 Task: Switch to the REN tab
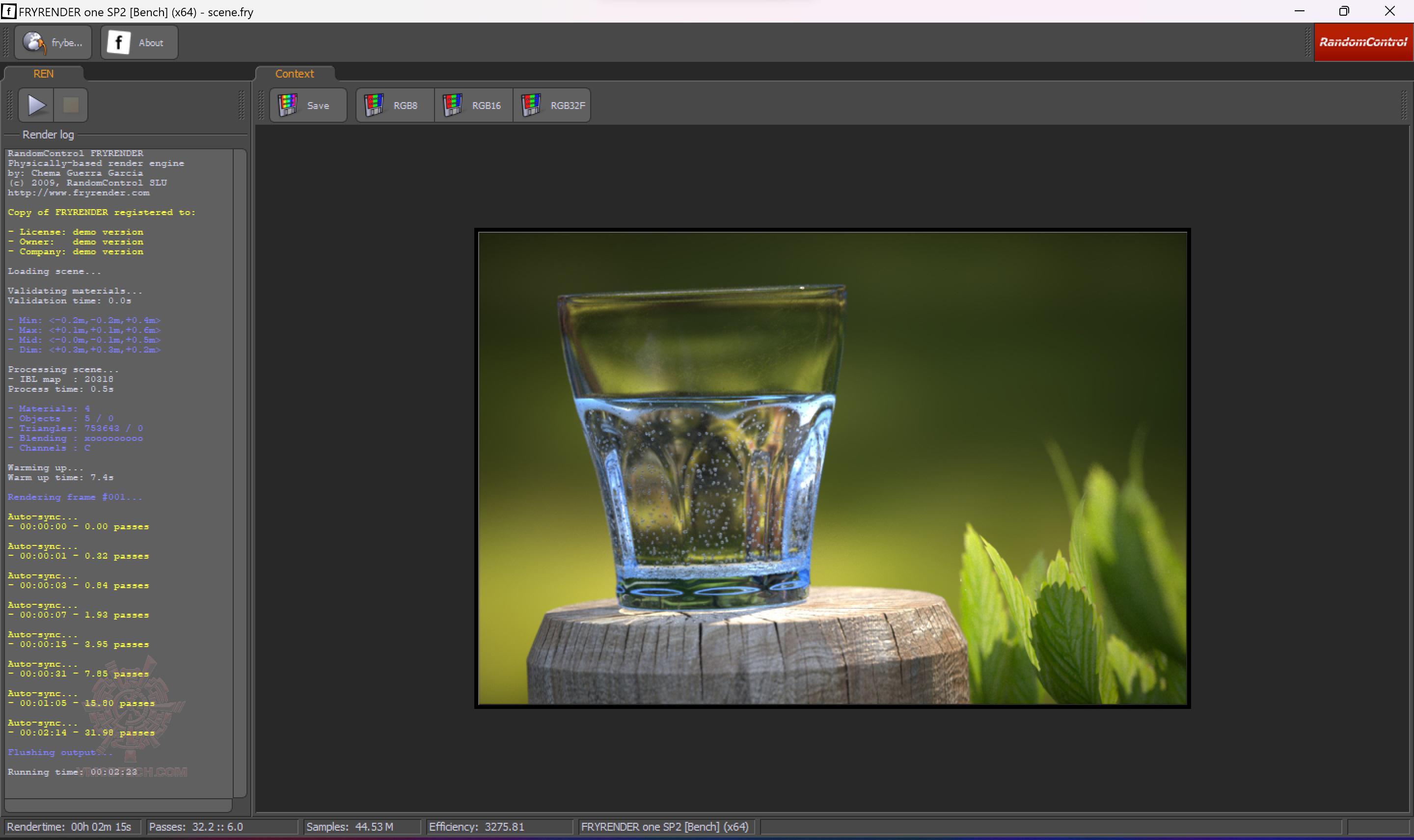tap(44, 74)
